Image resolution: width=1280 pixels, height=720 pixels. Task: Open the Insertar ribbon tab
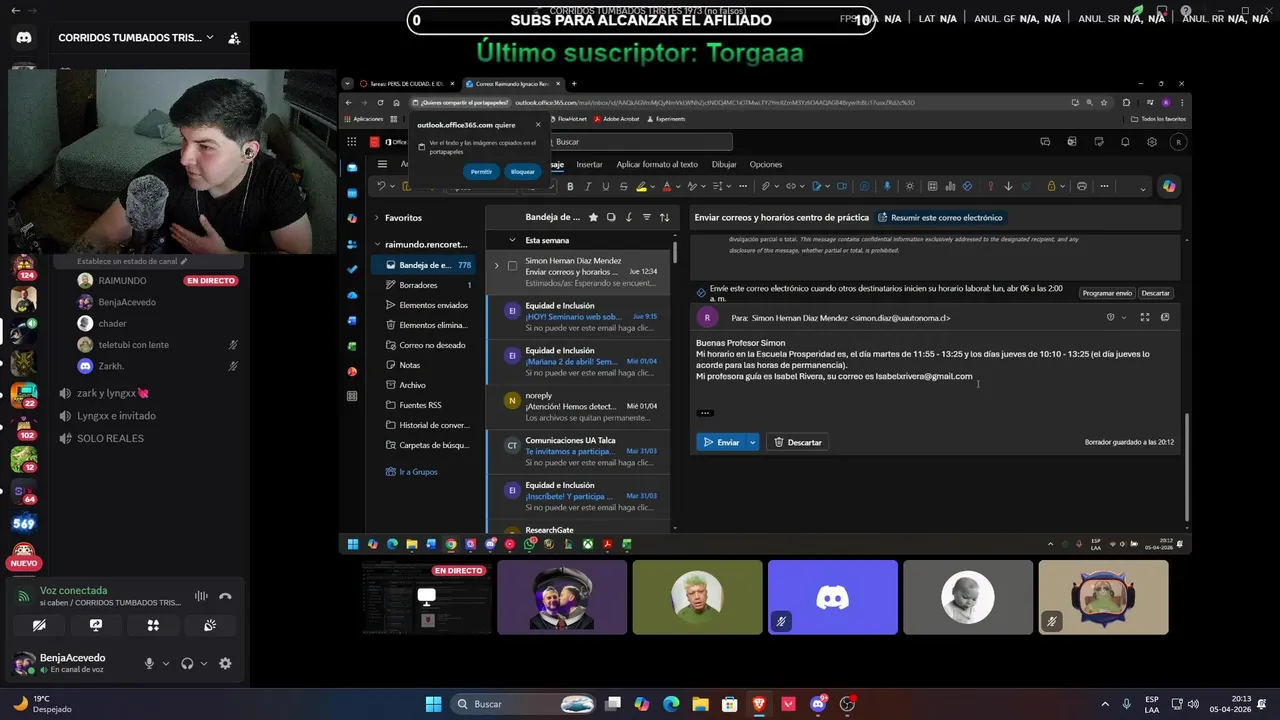coord(589,164)
